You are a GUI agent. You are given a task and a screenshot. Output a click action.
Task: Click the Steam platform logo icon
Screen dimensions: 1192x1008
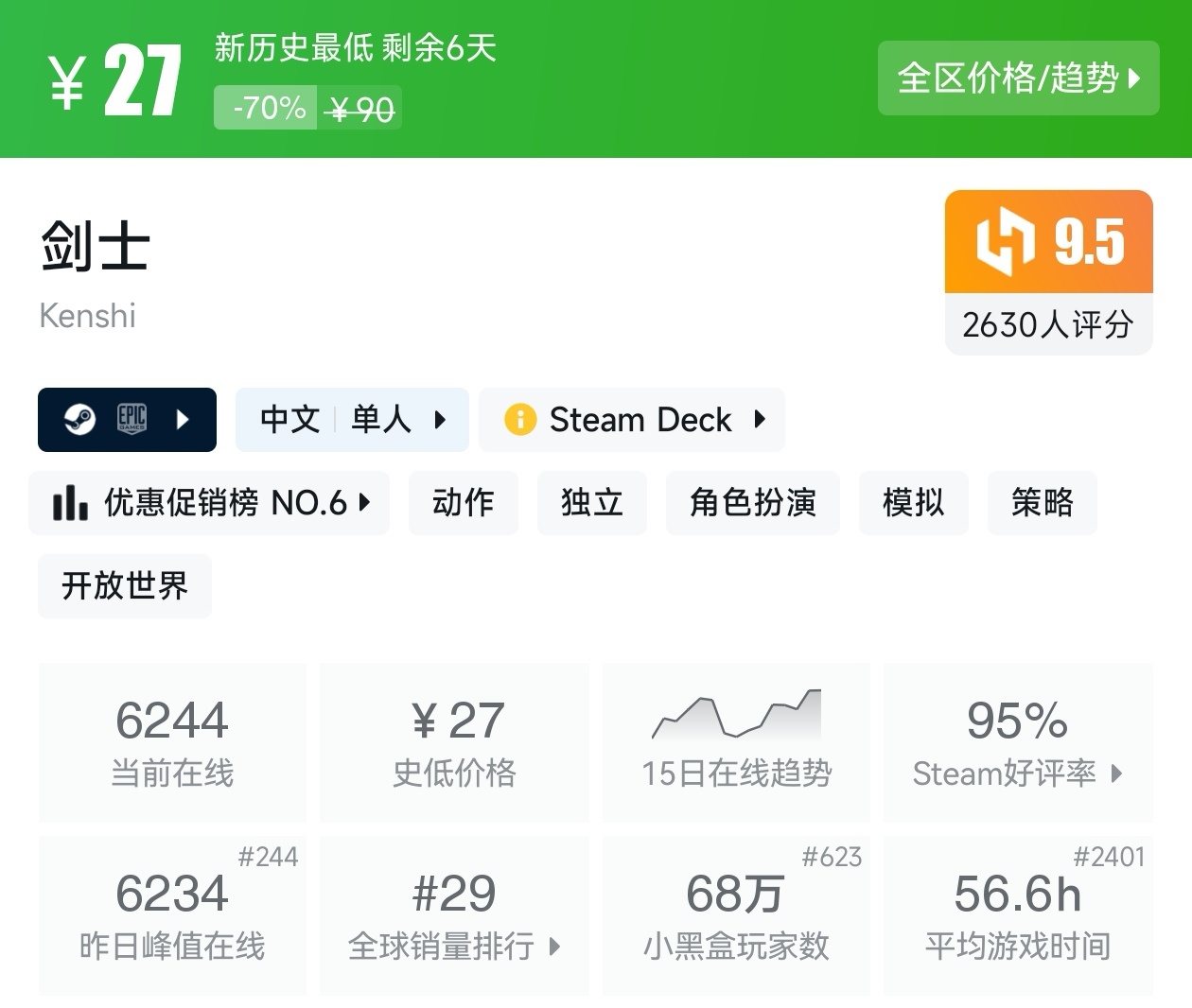pyautogui.click(x=79, y=419)
